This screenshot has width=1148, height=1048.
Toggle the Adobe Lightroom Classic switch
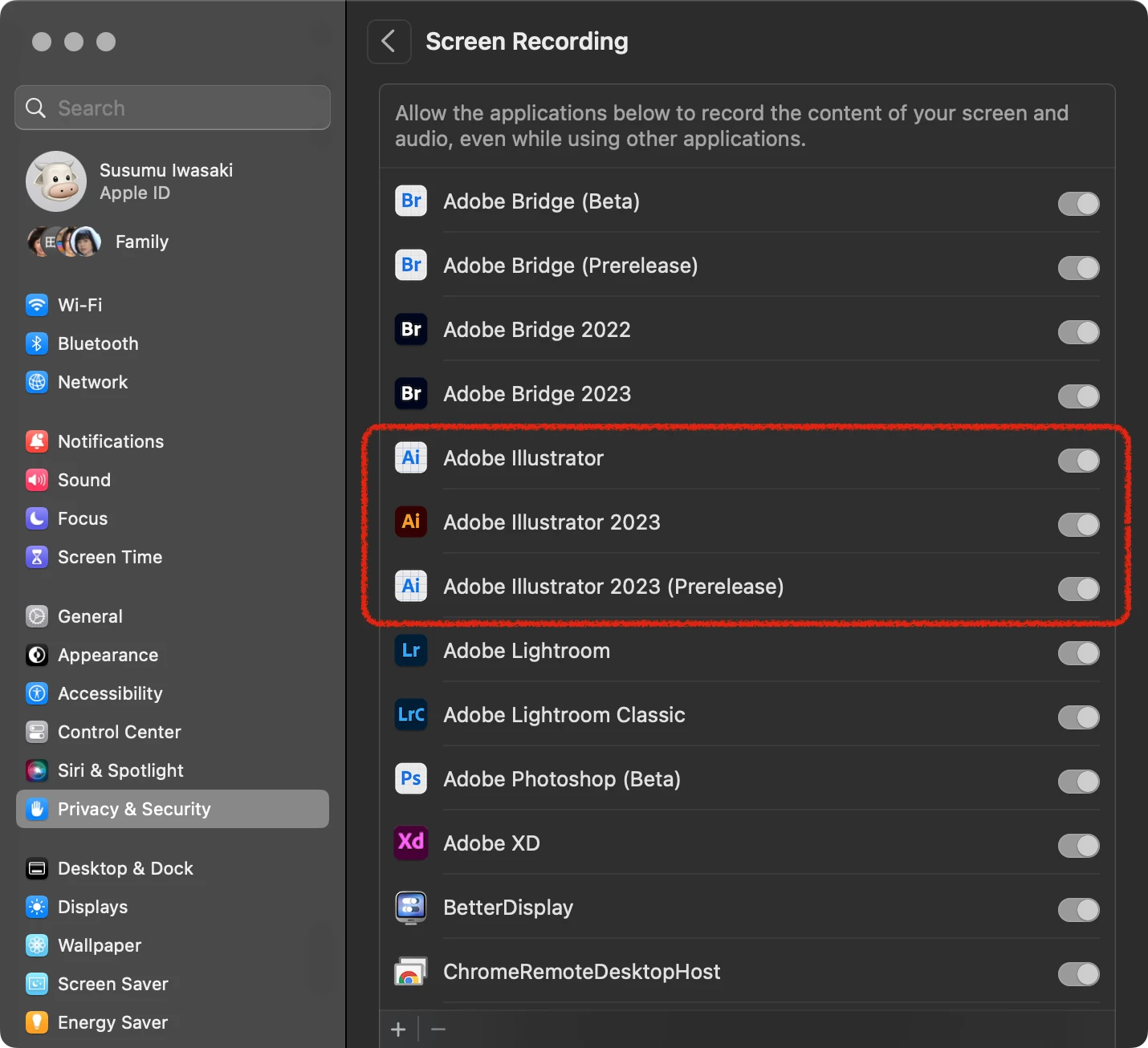tap(1078, 717)
